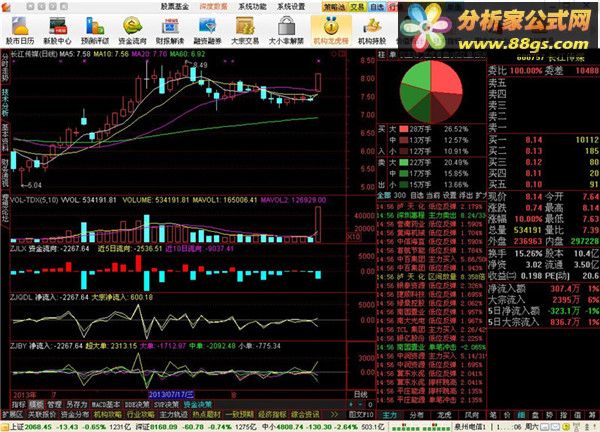Screen dimensions: 600x432
Task: Click the 交易 tab button
Action: point(357,7)
